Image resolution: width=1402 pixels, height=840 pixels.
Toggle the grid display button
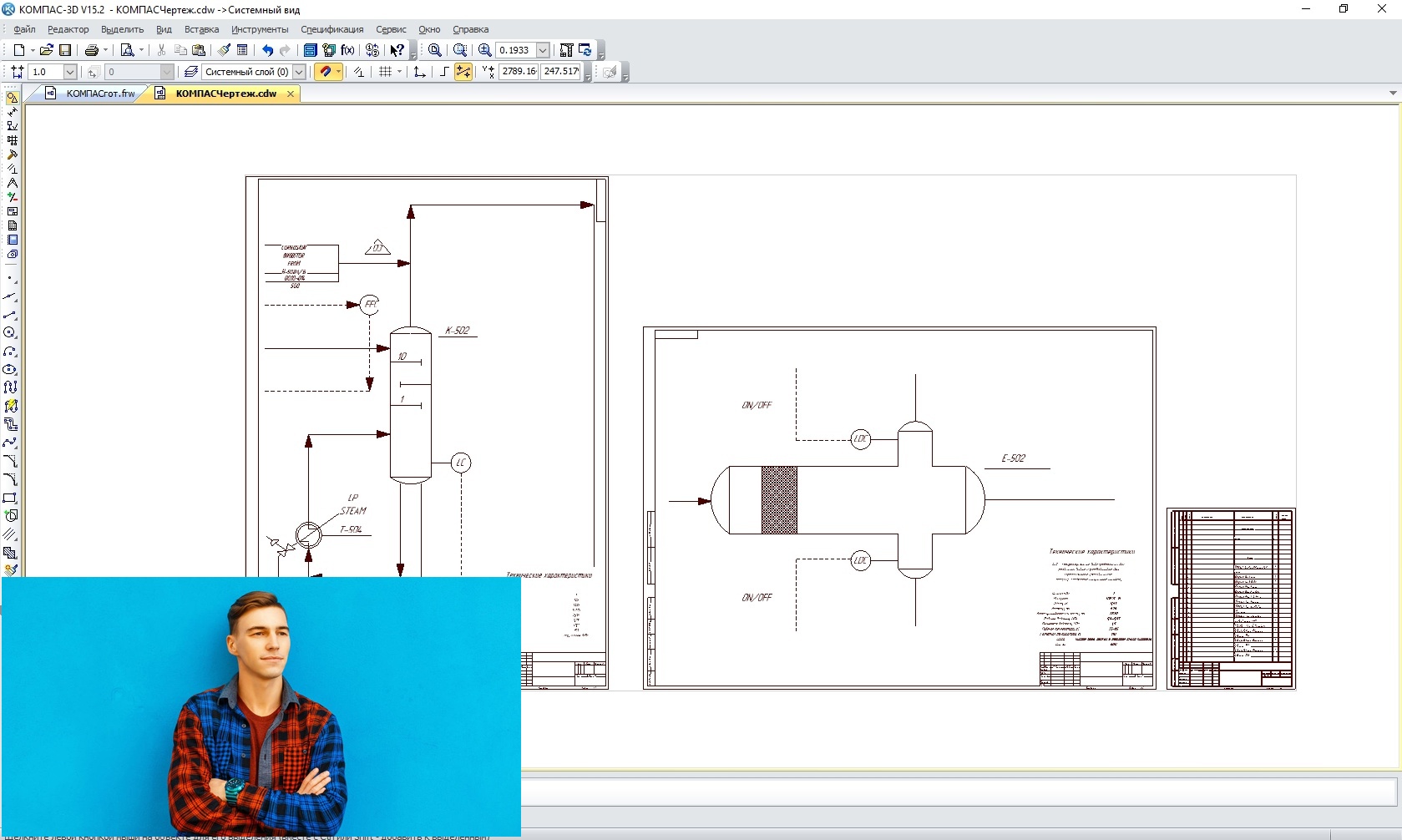click(385, 72)
